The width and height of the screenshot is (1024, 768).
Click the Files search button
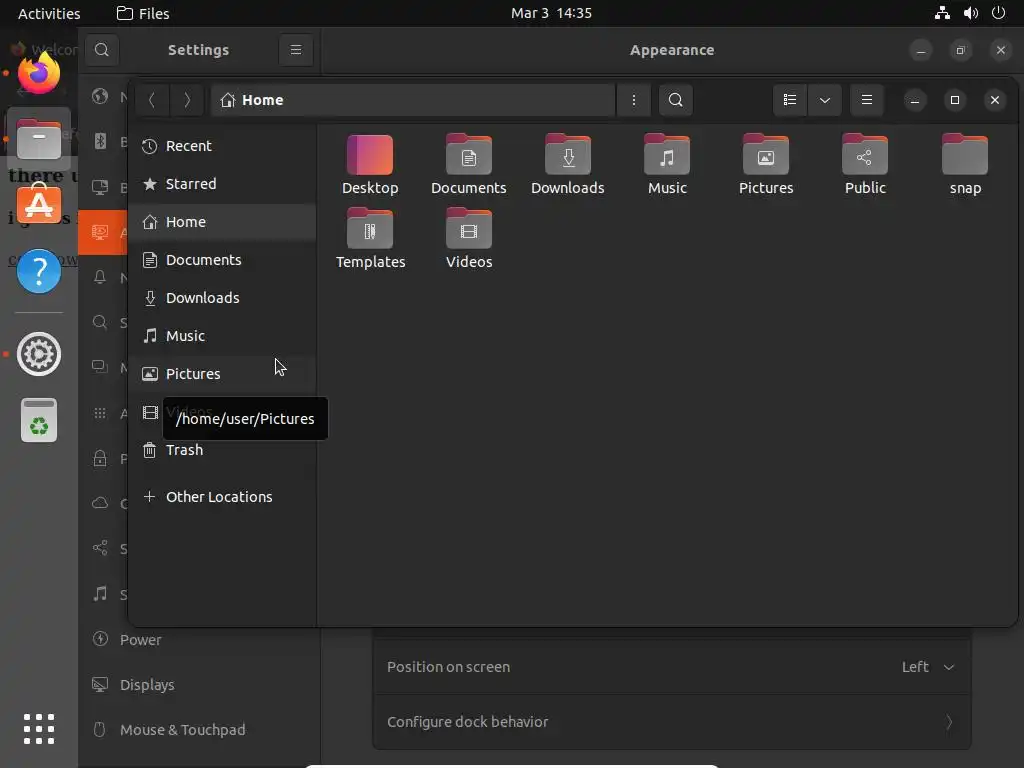(x=675, y=100)
